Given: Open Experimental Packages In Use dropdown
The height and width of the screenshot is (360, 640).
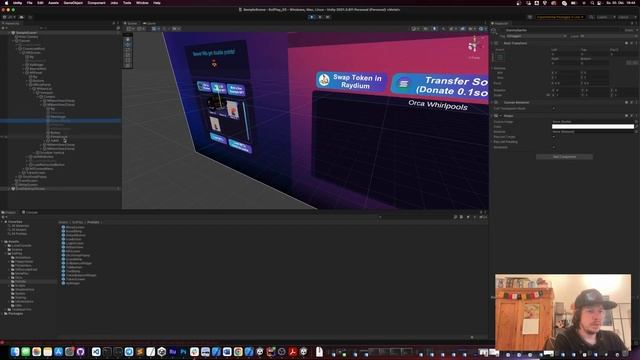Looking at the screenshot, I should 560,17.
